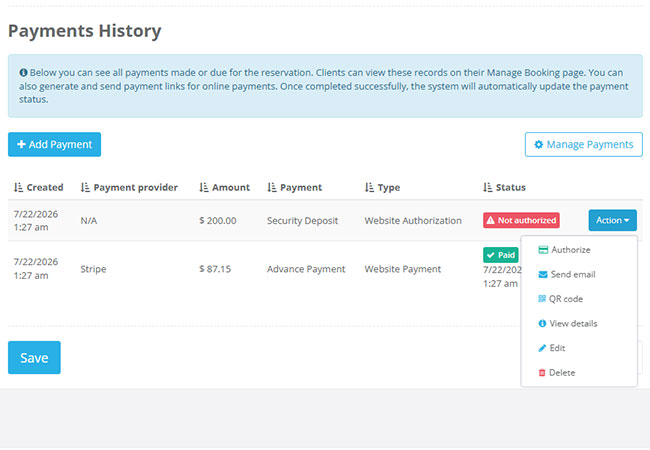The width and height of the screenshot is (650, 450).
Task: Click the checkmark icon in Paid badge
Action: 491,255
